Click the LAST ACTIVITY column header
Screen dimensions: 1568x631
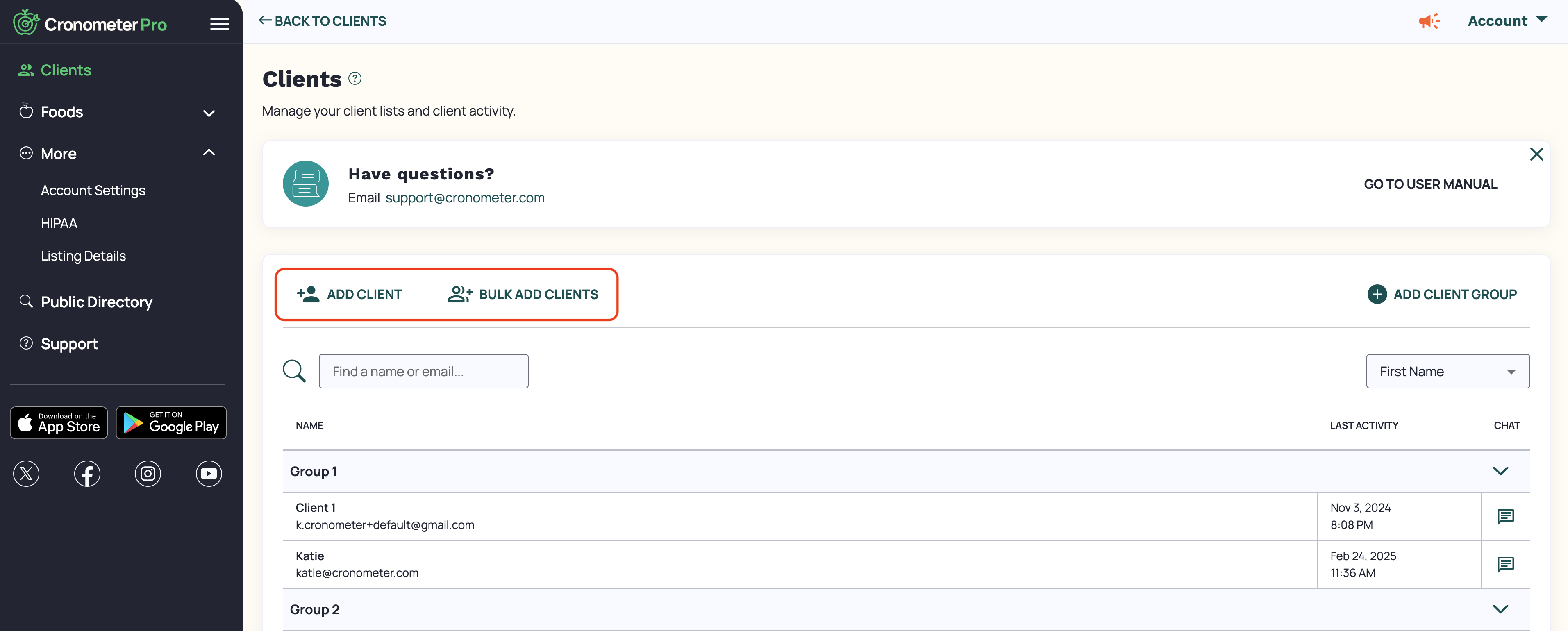click(x=1363, y=425)
